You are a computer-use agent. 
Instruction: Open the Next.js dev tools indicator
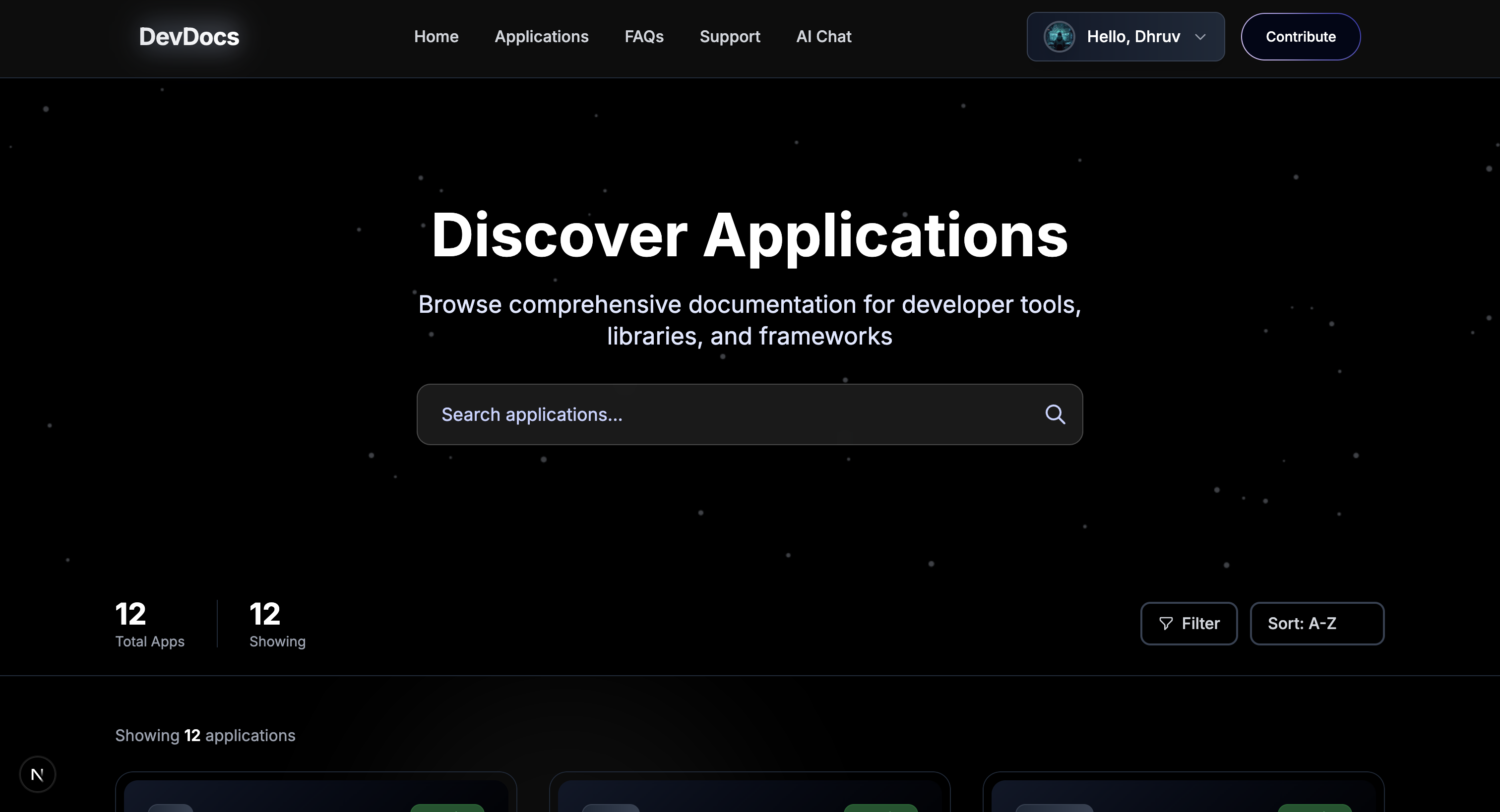pyautogui.click(x=37, y=774)
